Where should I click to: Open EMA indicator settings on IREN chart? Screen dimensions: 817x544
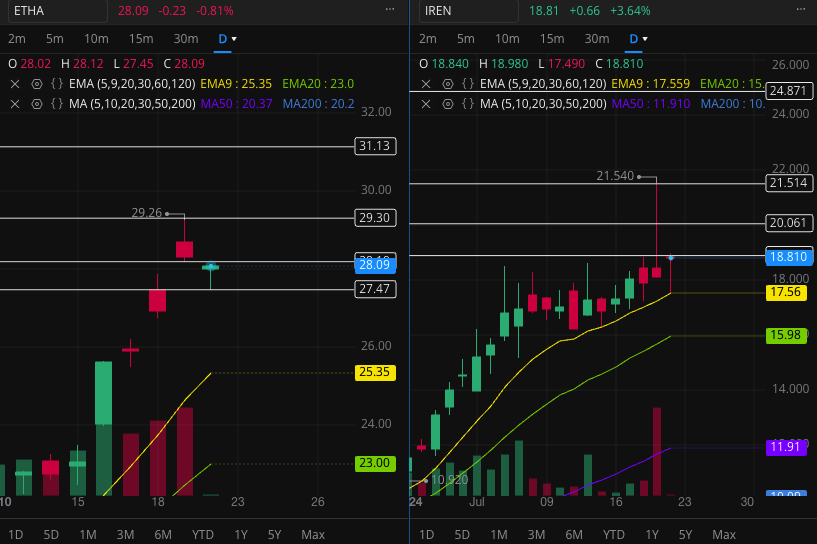[468, 84]
